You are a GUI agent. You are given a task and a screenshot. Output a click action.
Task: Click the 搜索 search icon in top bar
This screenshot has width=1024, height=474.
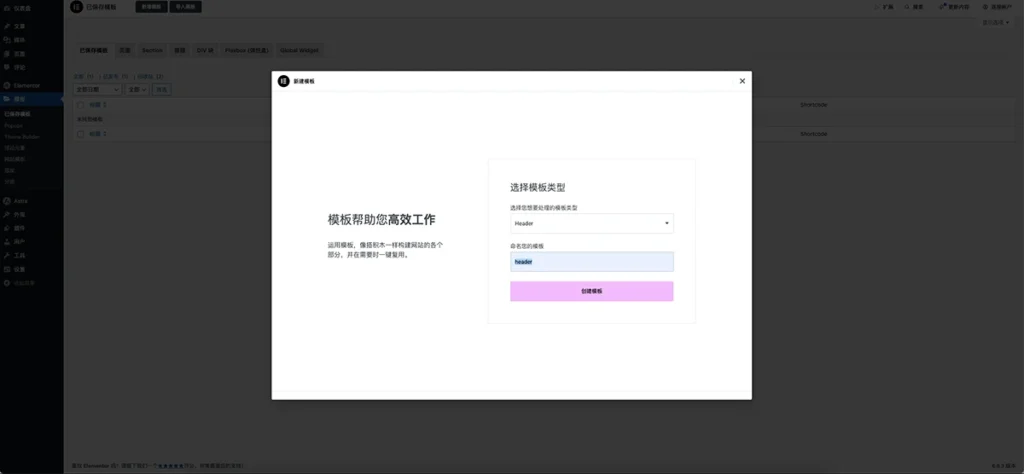[x=908, y=7]
